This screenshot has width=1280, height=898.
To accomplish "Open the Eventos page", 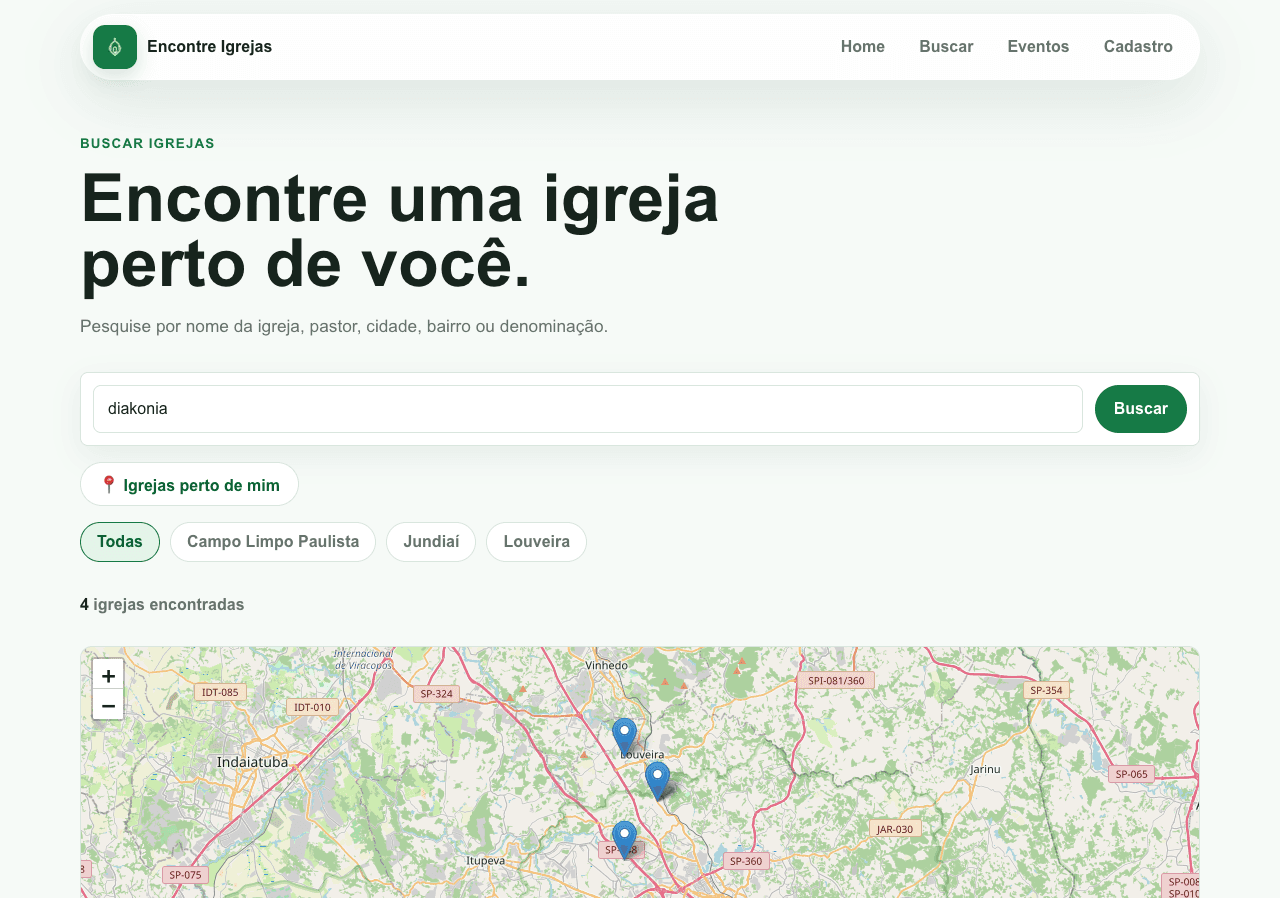I will (1038, 47).
